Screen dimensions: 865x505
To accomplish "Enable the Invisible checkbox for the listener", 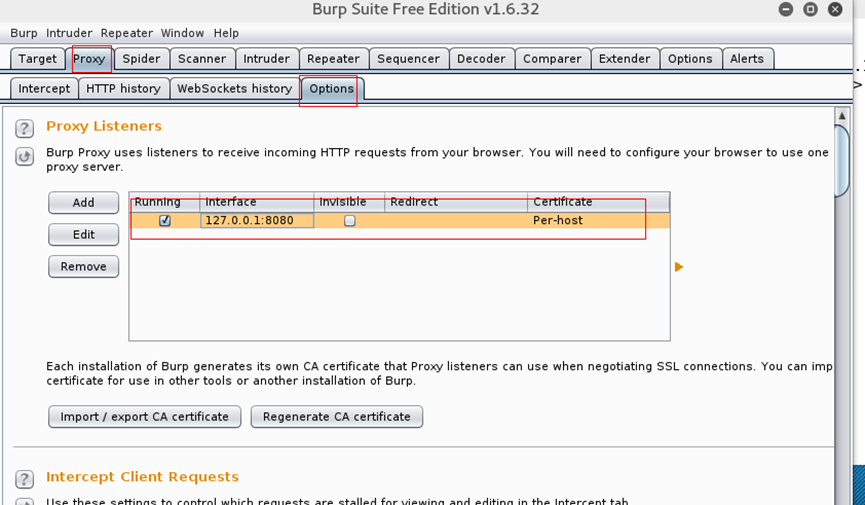I will pyautogui.click(x=349, y=221).
